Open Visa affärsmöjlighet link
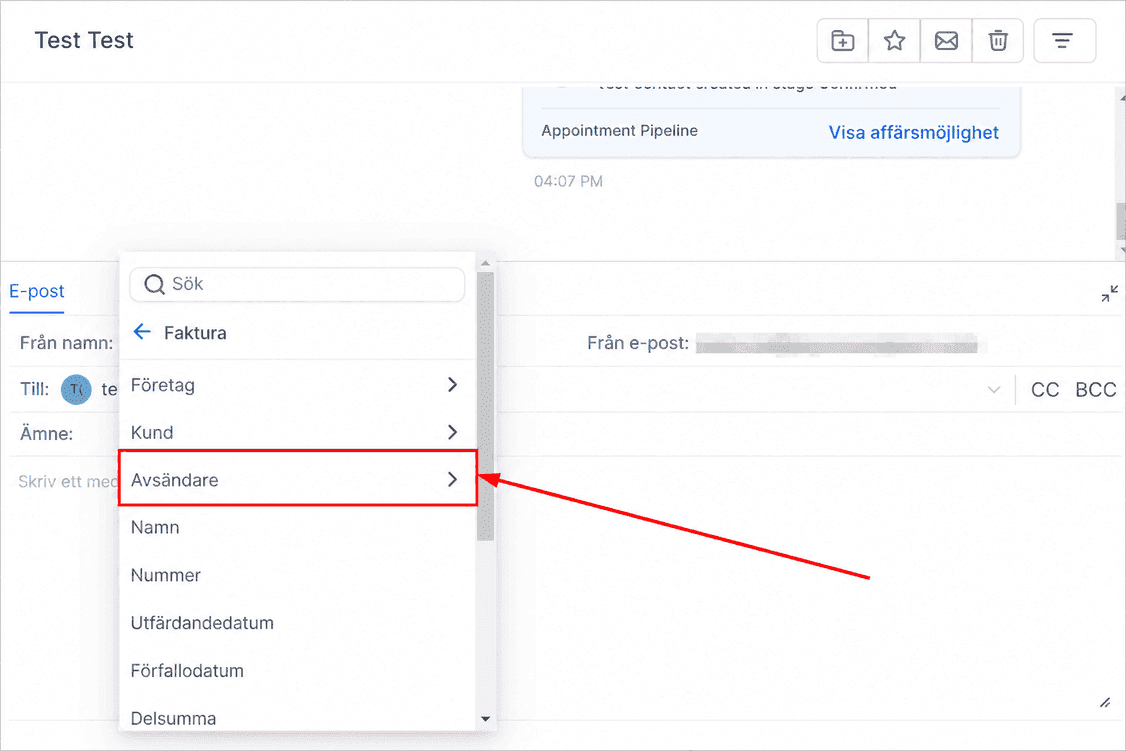Viewport: 1126px width, 751px height. point(913,132)
